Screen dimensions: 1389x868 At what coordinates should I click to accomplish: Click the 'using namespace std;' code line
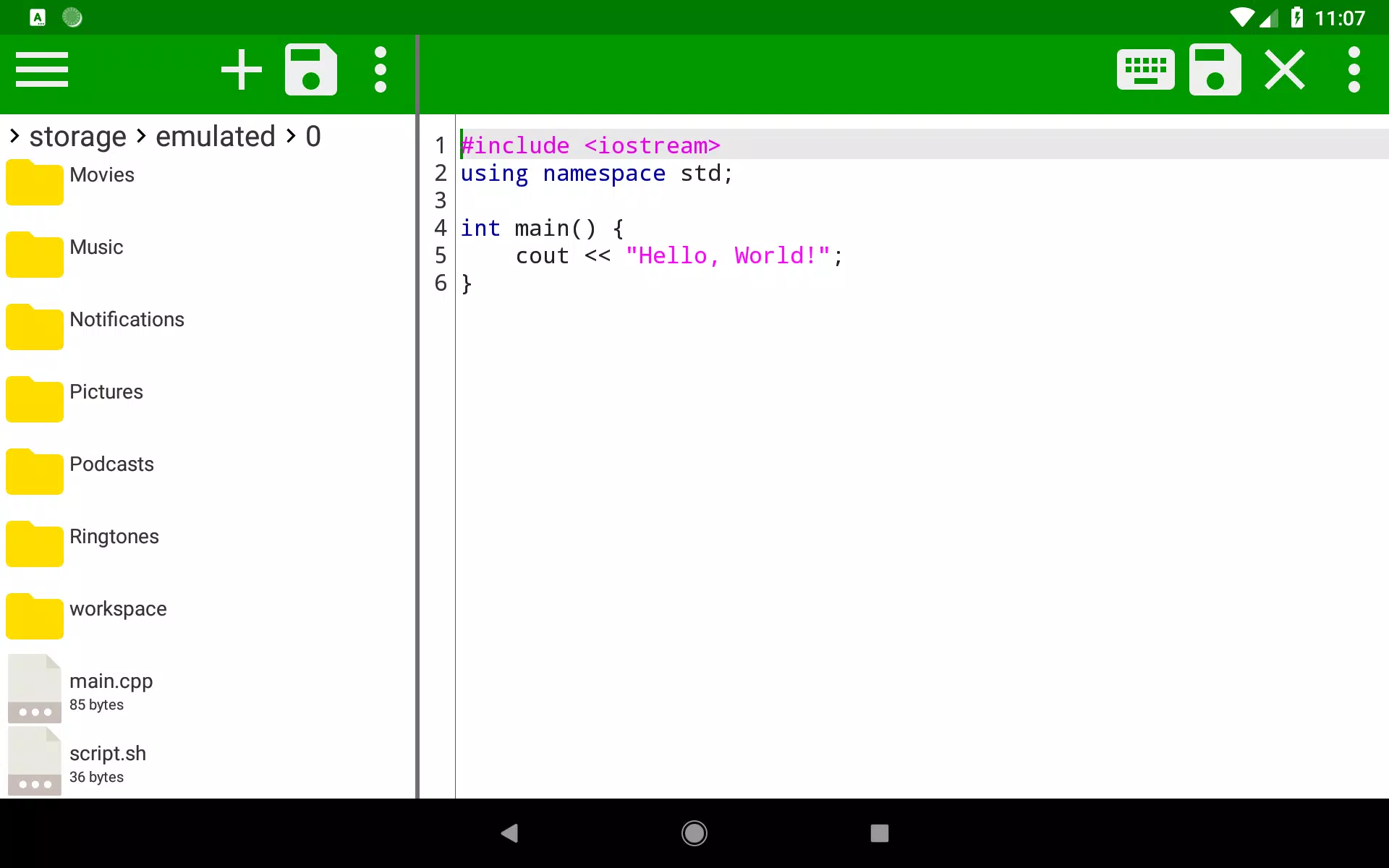point(597,174)
